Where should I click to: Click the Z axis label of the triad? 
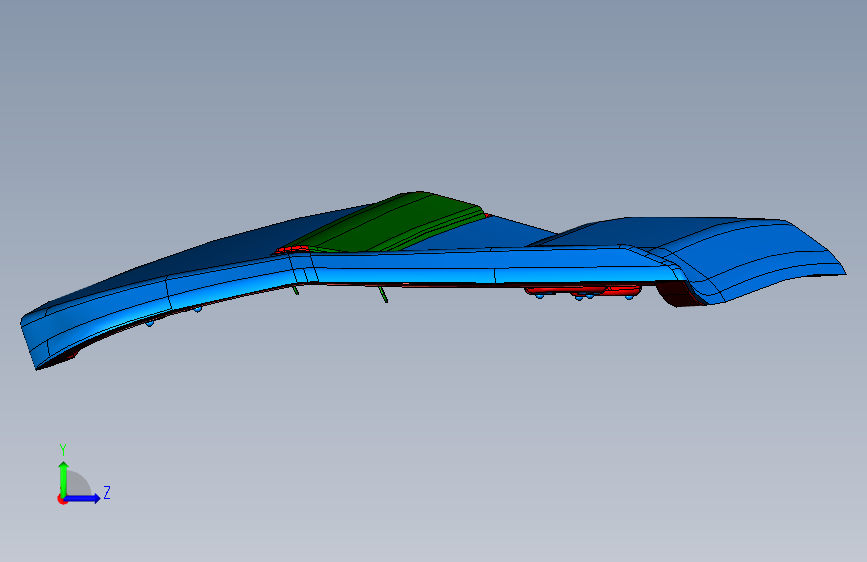tap(107, 492)
